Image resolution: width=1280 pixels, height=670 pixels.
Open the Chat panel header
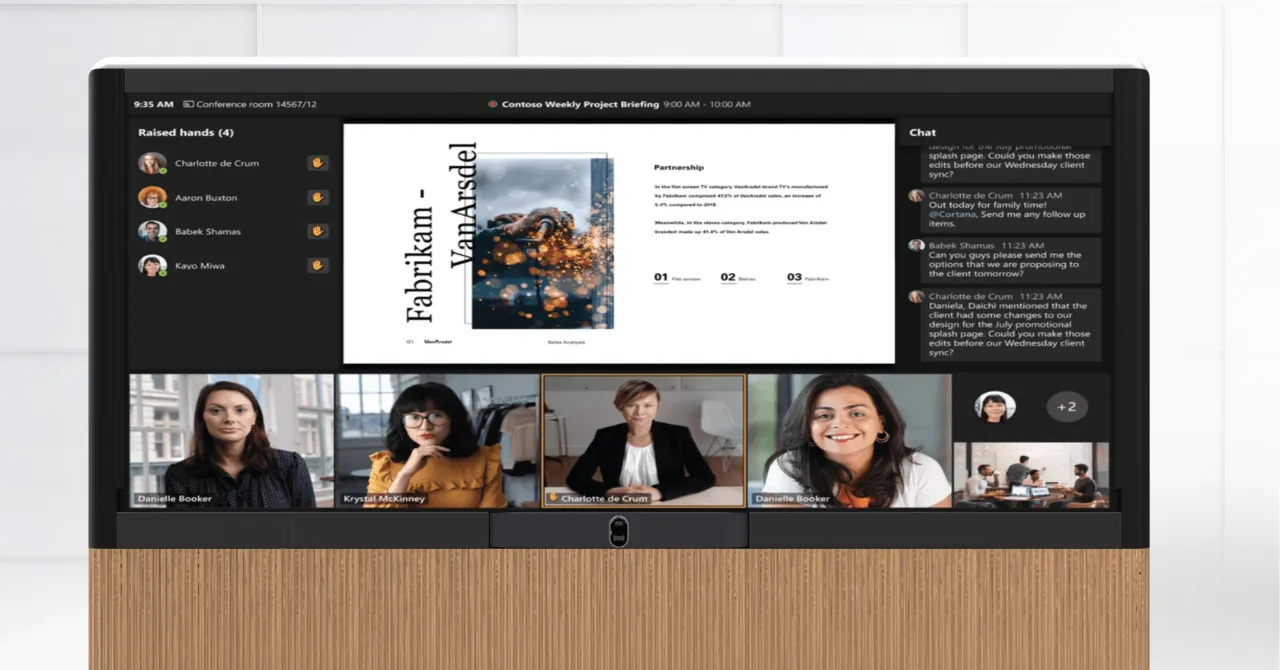921,132
